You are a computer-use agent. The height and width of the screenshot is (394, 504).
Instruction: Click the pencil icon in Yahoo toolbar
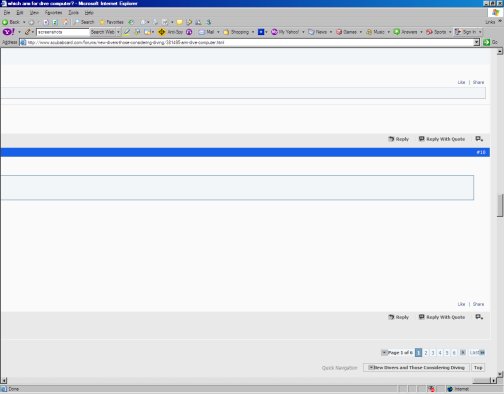coord(27,32)
